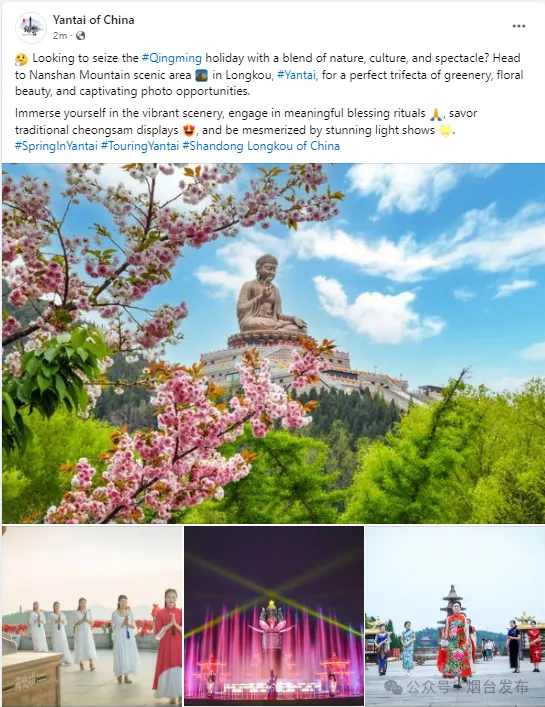Open the women praying in white dresses photo
The image size is (545, 707).
[92, 616]
